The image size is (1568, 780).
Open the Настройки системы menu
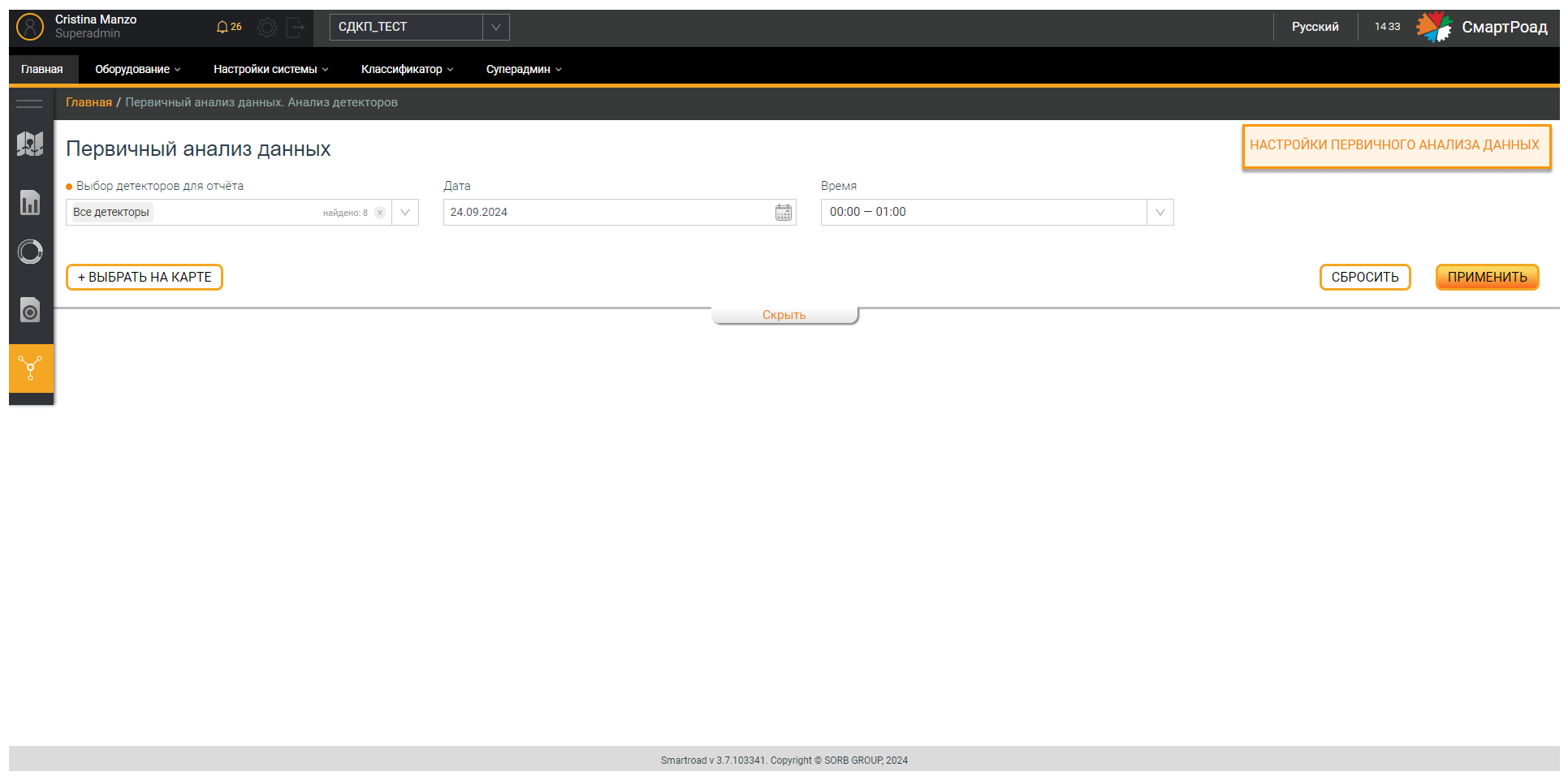(x=270, y=69)
